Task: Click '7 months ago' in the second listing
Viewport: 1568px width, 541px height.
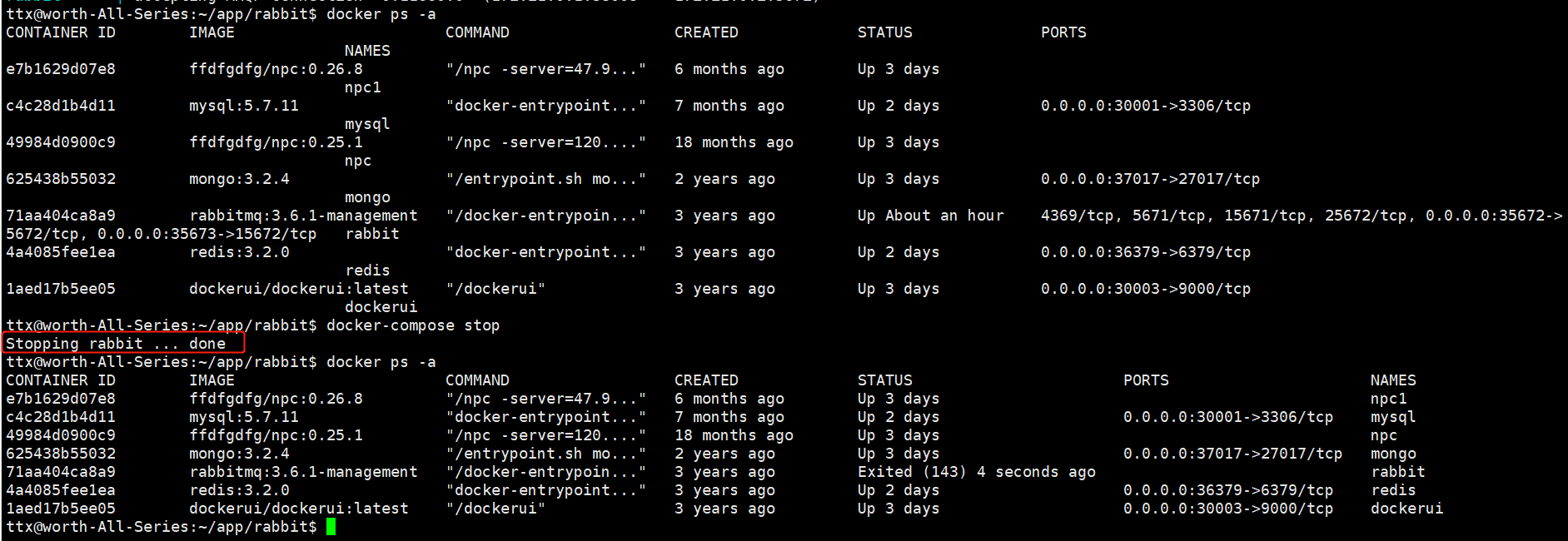Action: (729, 417)
